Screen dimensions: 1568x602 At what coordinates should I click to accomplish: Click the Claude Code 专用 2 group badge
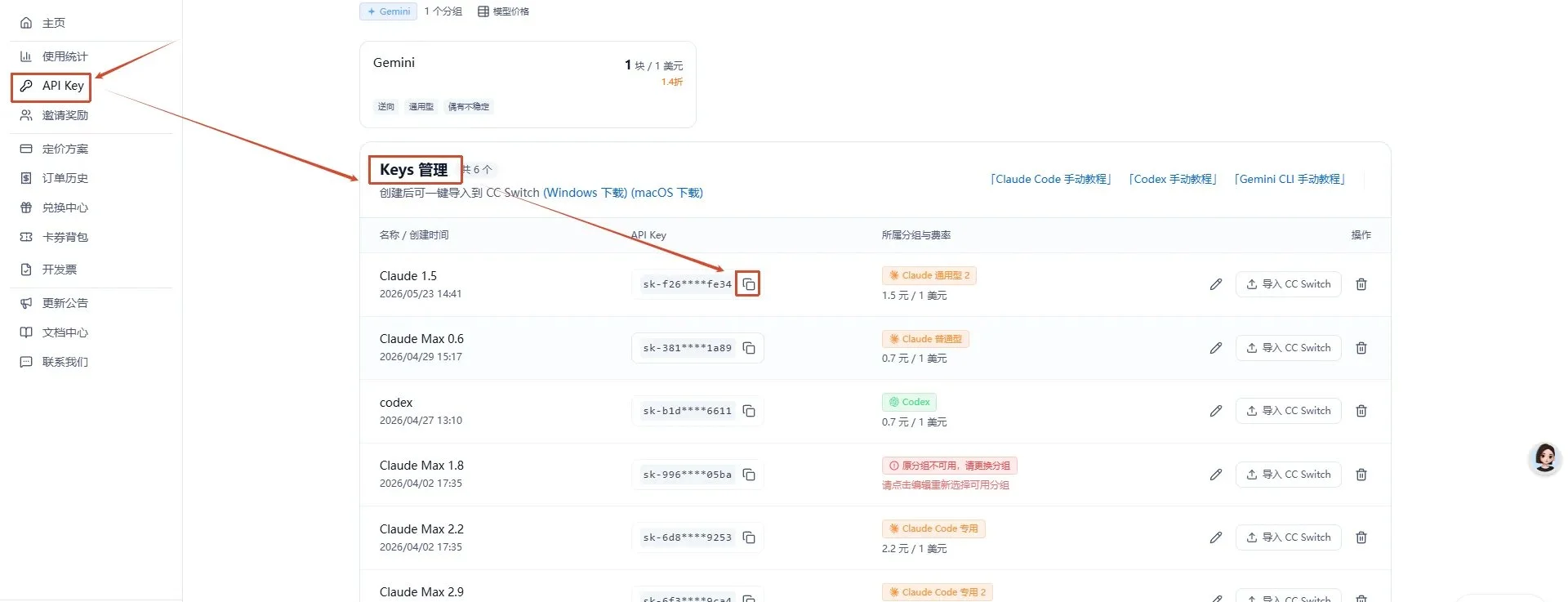click(x=938, y=592)
